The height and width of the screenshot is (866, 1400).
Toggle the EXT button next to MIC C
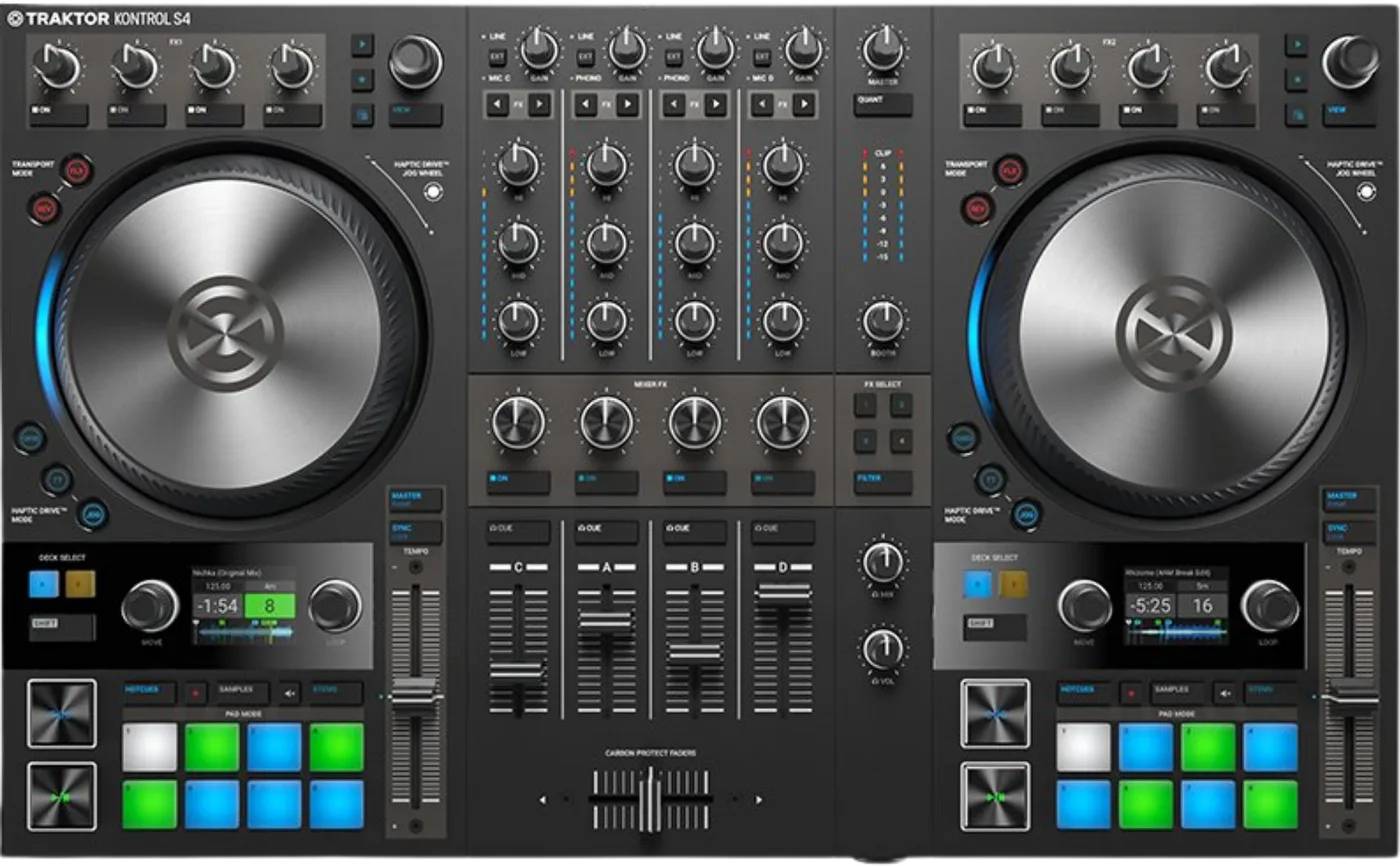click(497, 57)
